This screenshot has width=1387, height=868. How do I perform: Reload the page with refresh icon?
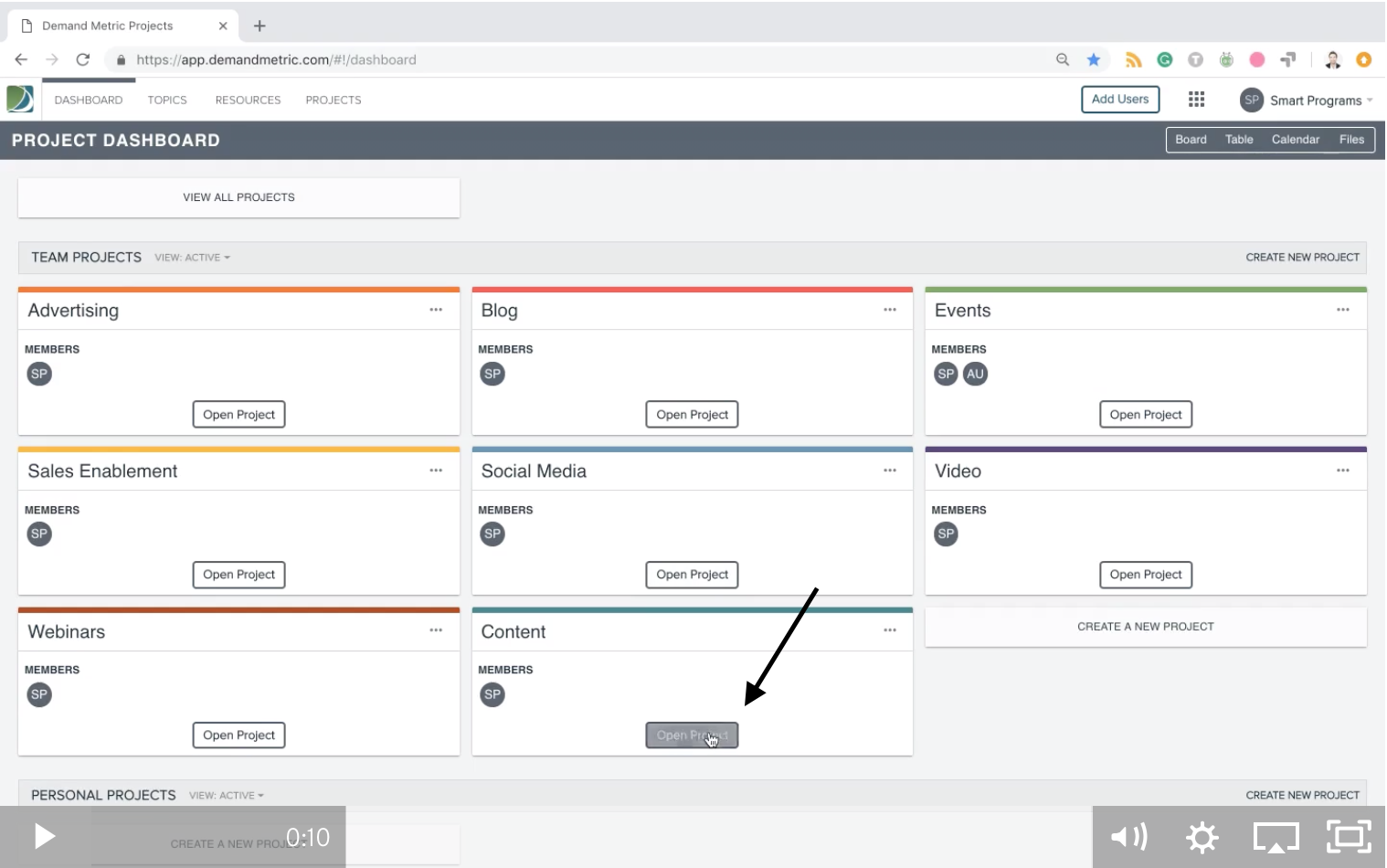pos(83,59)
